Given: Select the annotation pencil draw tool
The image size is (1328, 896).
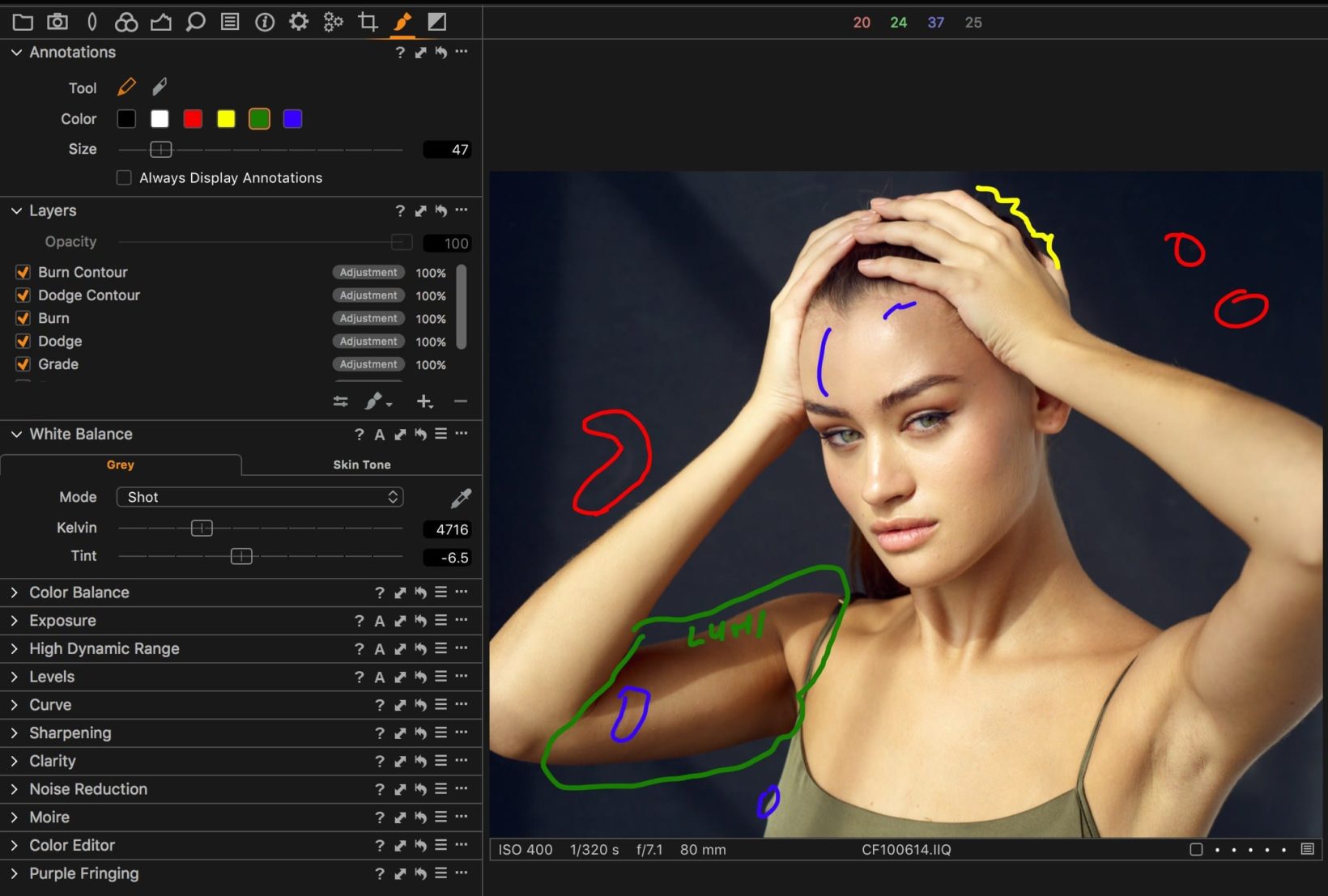Looking at the screenshot, I should click(126, 87).
